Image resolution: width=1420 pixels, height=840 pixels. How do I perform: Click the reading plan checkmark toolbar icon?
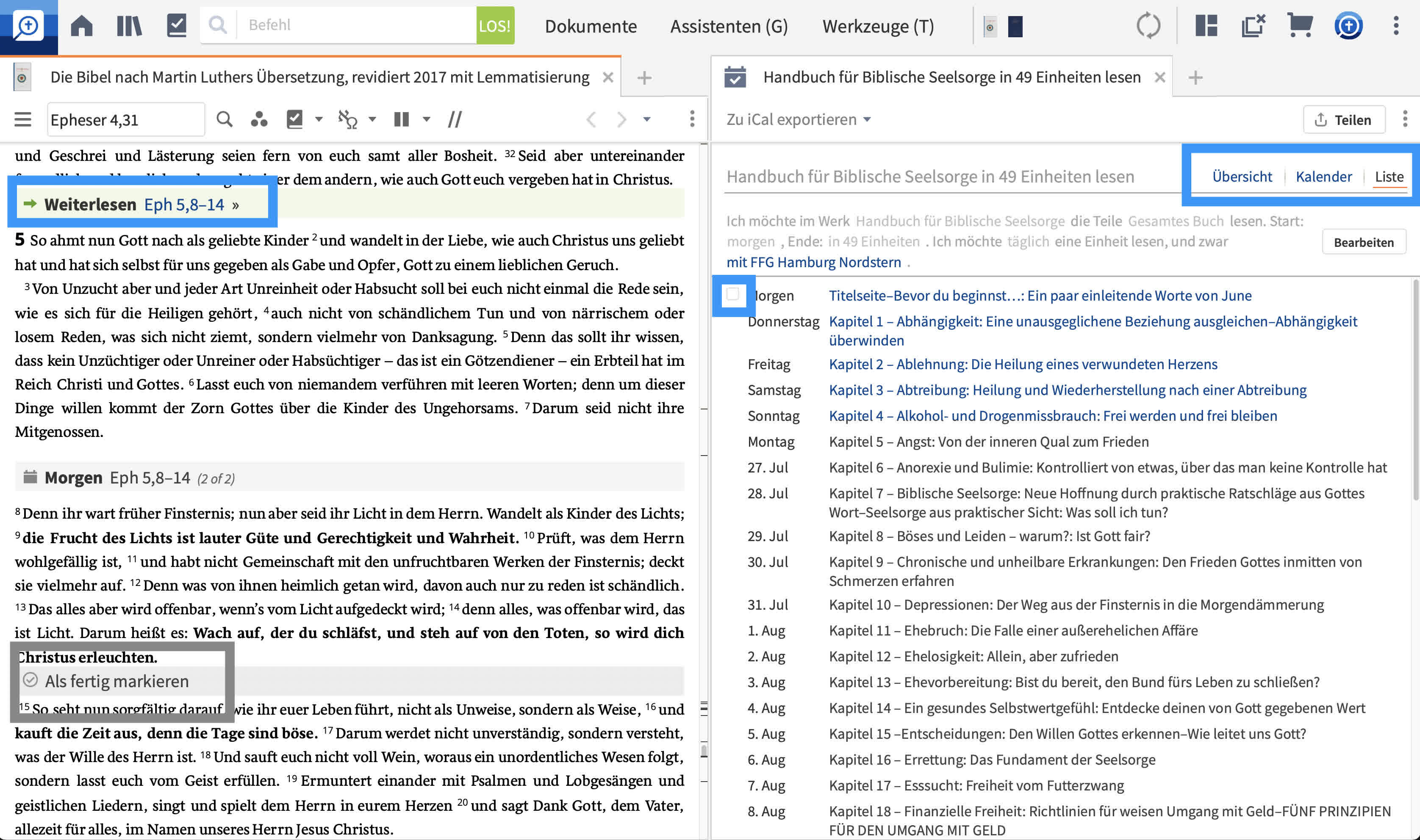point(294,119)
